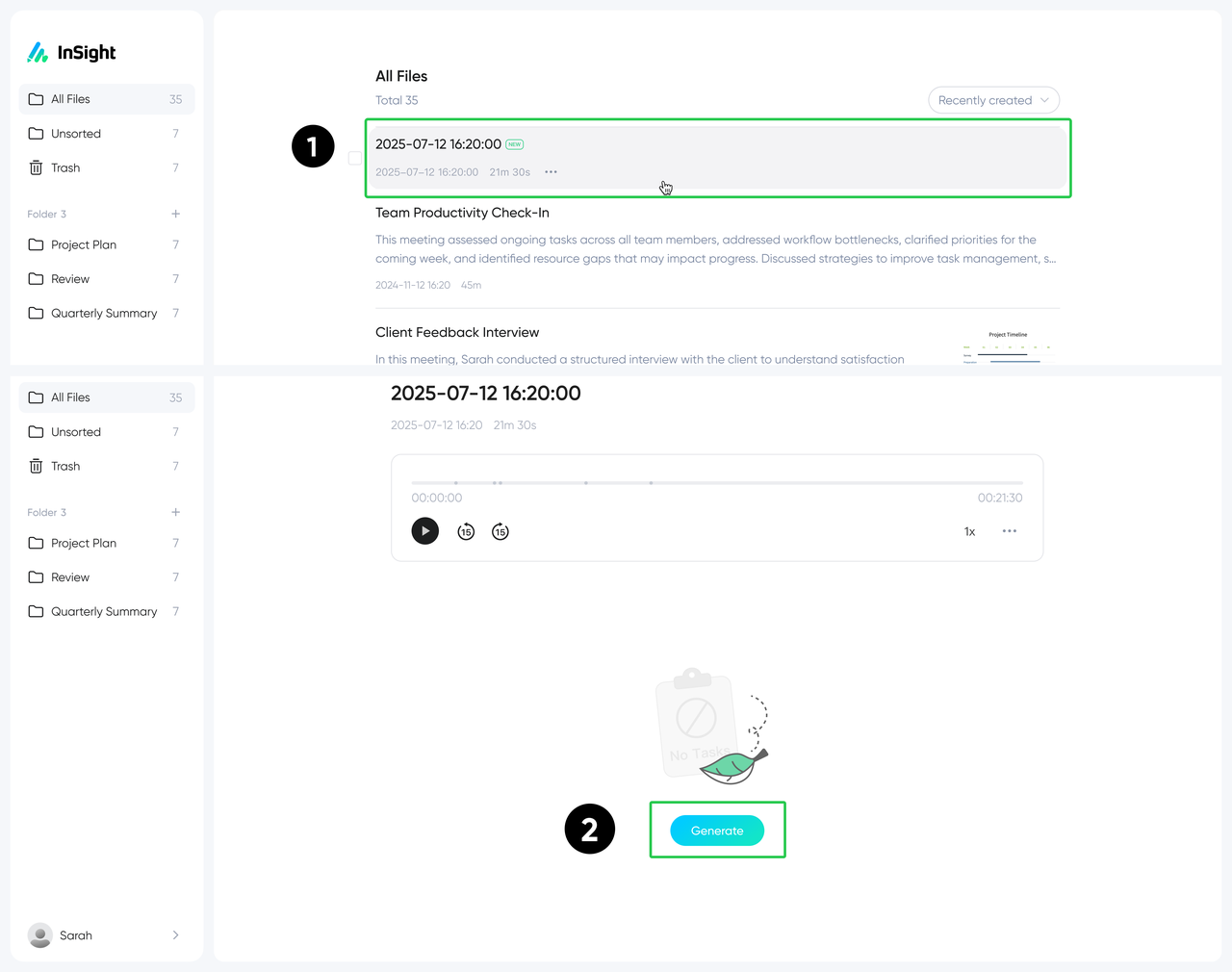
Task: Select Quarterly Summary folder in lower sidebar
Action: click(x=103, y=611)
